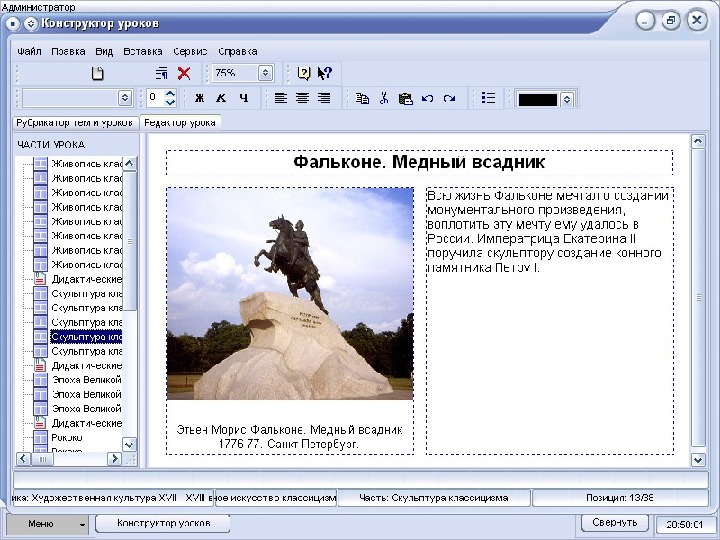Image resolution: width=720 pixels, height=540 pixels.
Task: Align text to the left
Action: pos(281,98)
